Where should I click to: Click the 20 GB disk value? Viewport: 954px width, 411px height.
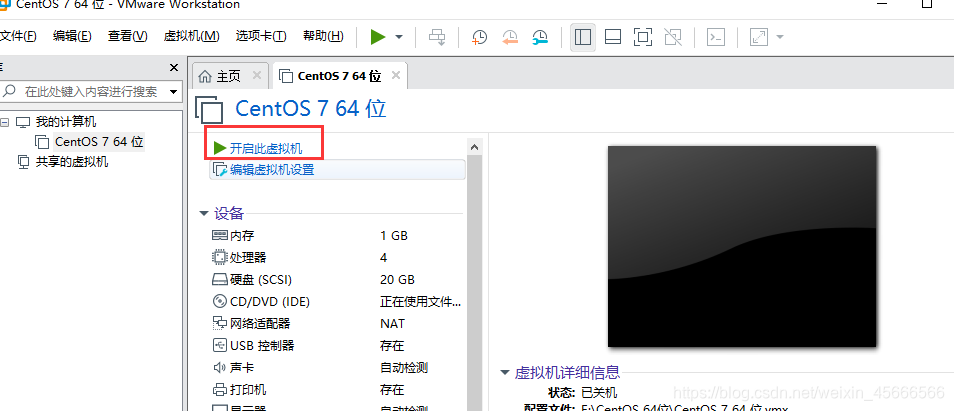[397, 280]
